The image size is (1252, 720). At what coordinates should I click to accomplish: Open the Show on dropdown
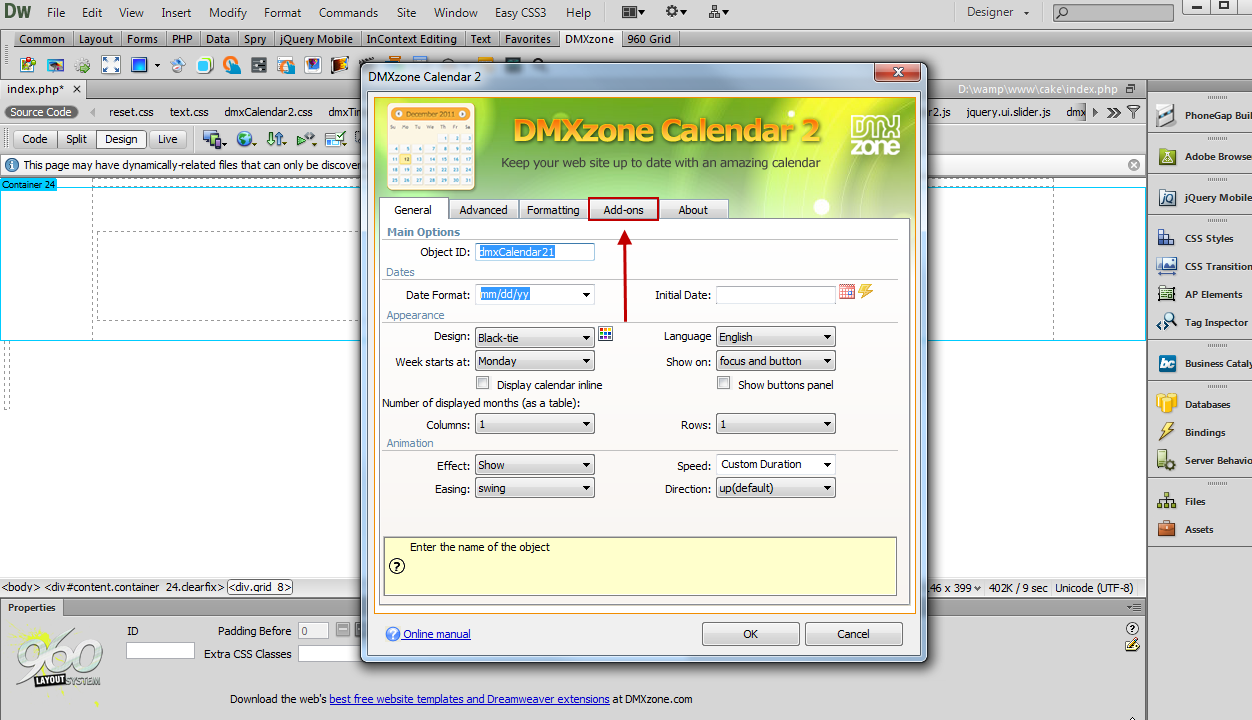(776, 361)
